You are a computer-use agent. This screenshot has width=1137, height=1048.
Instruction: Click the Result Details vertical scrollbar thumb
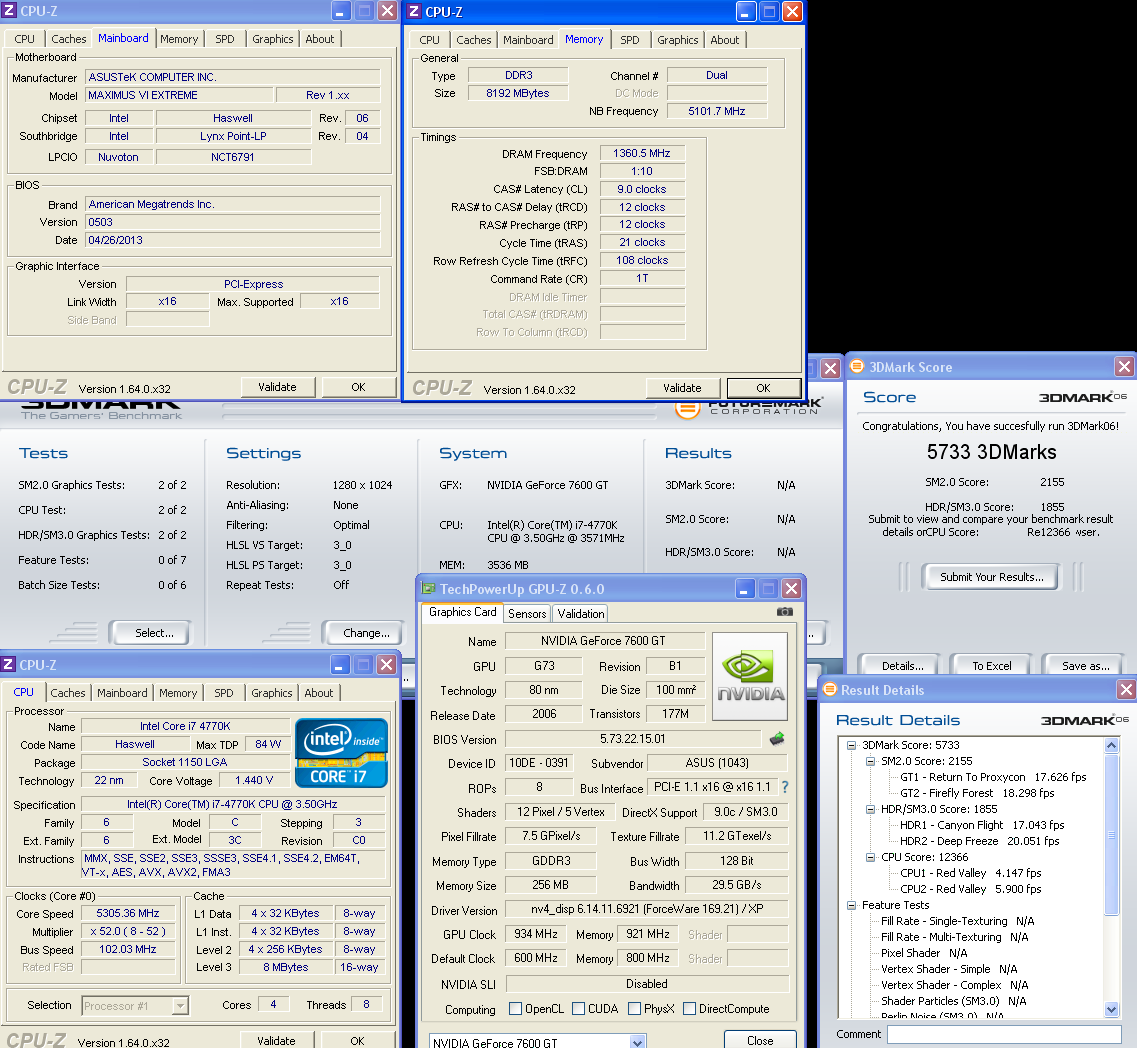[1111, 834]
